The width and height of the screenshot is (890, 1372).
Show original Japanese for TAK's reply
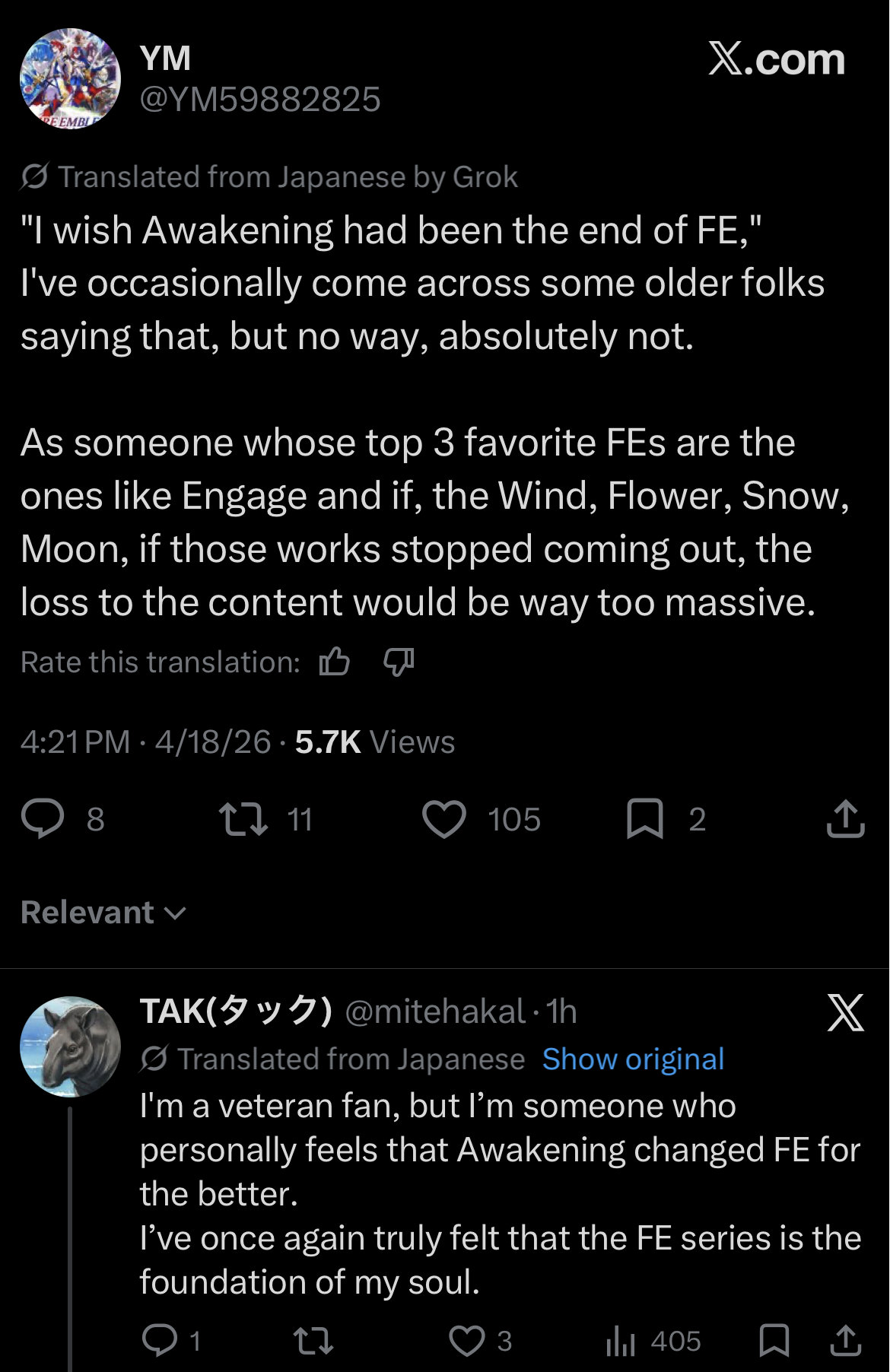coord(633,1059)
